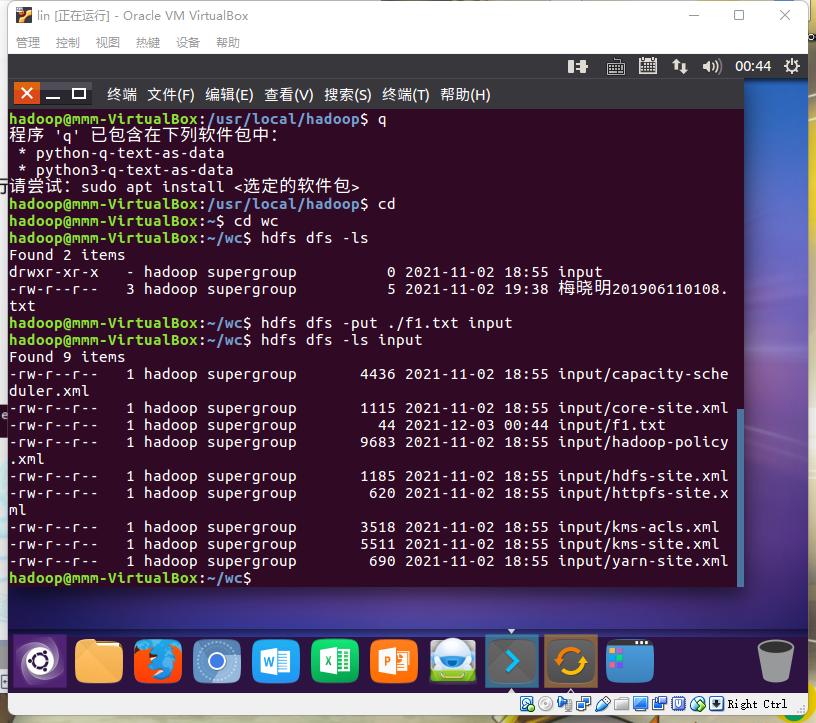Open terminal 编辑(E) menu

[x=229, y=95]
